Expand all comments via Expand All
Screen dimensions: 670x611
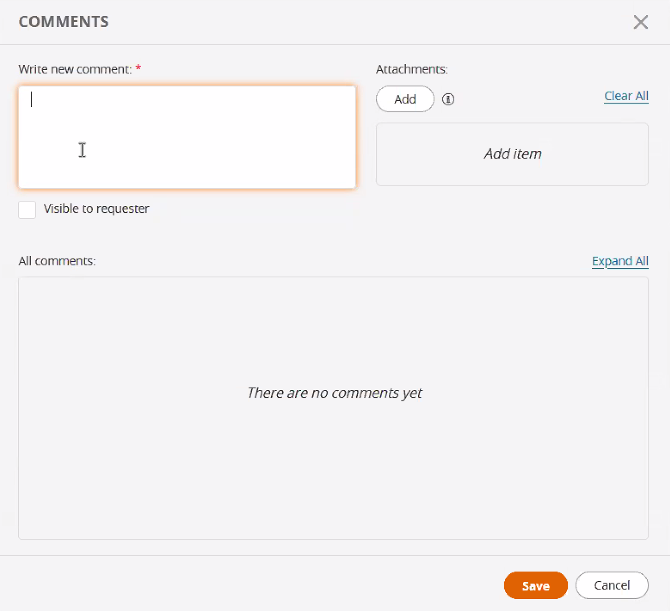click(x=620, y=261)
